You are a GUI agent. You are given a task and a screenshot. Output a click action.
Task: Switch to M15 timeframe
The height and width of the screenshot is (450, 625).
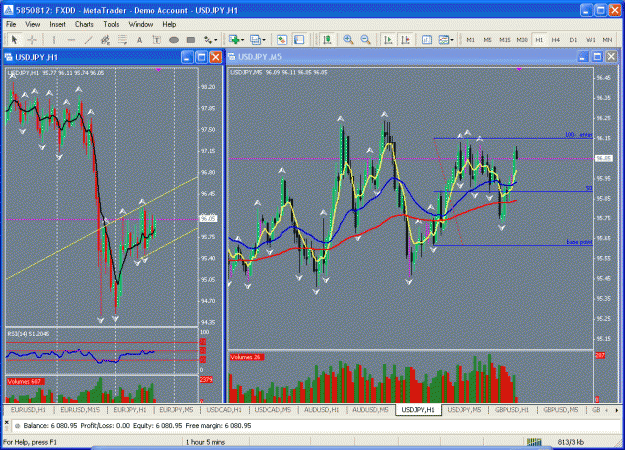pos(505,40)
